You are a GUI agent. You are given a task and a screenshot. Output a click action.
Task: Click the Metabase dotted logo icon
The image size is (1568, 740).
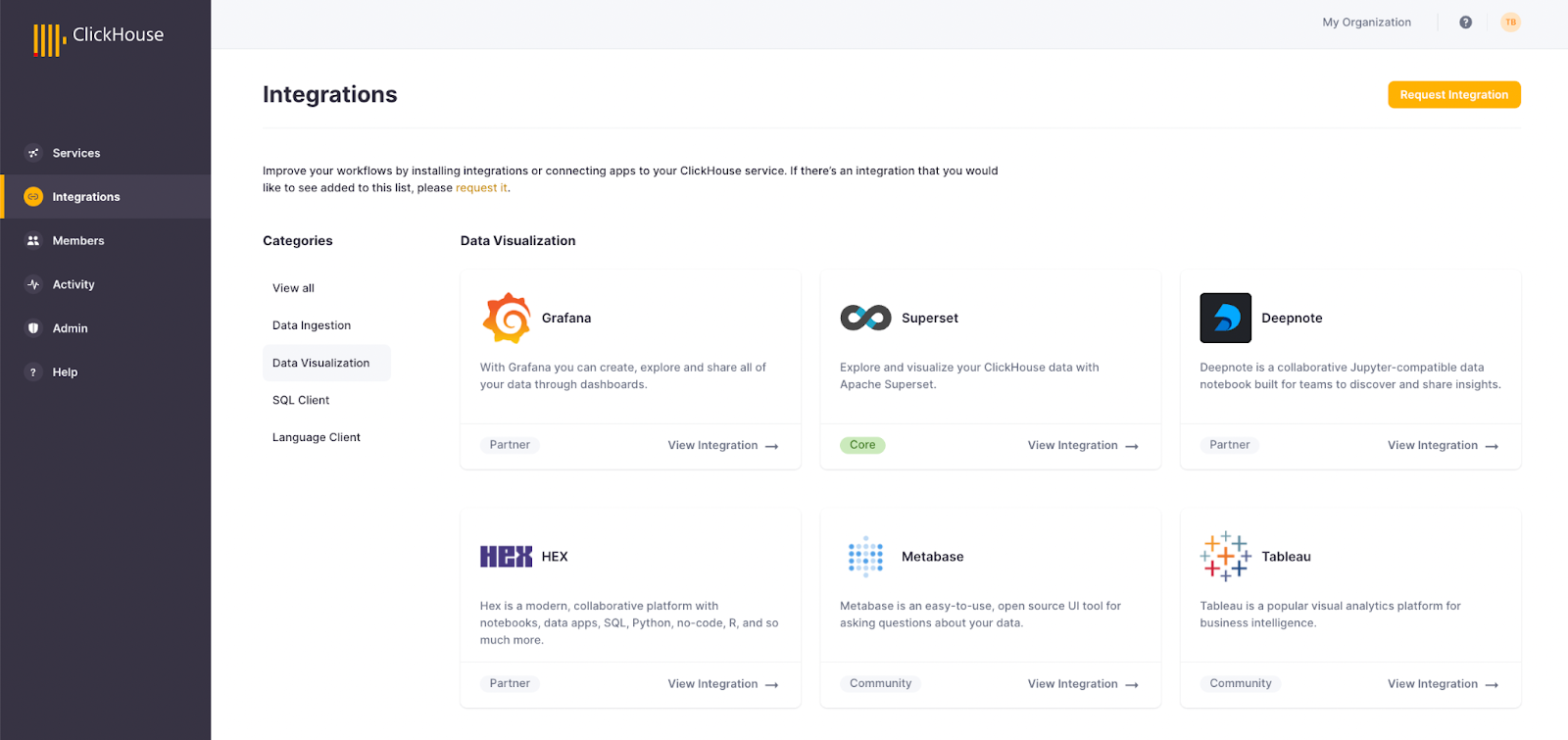pyautogui.click(x=865, y=557)
